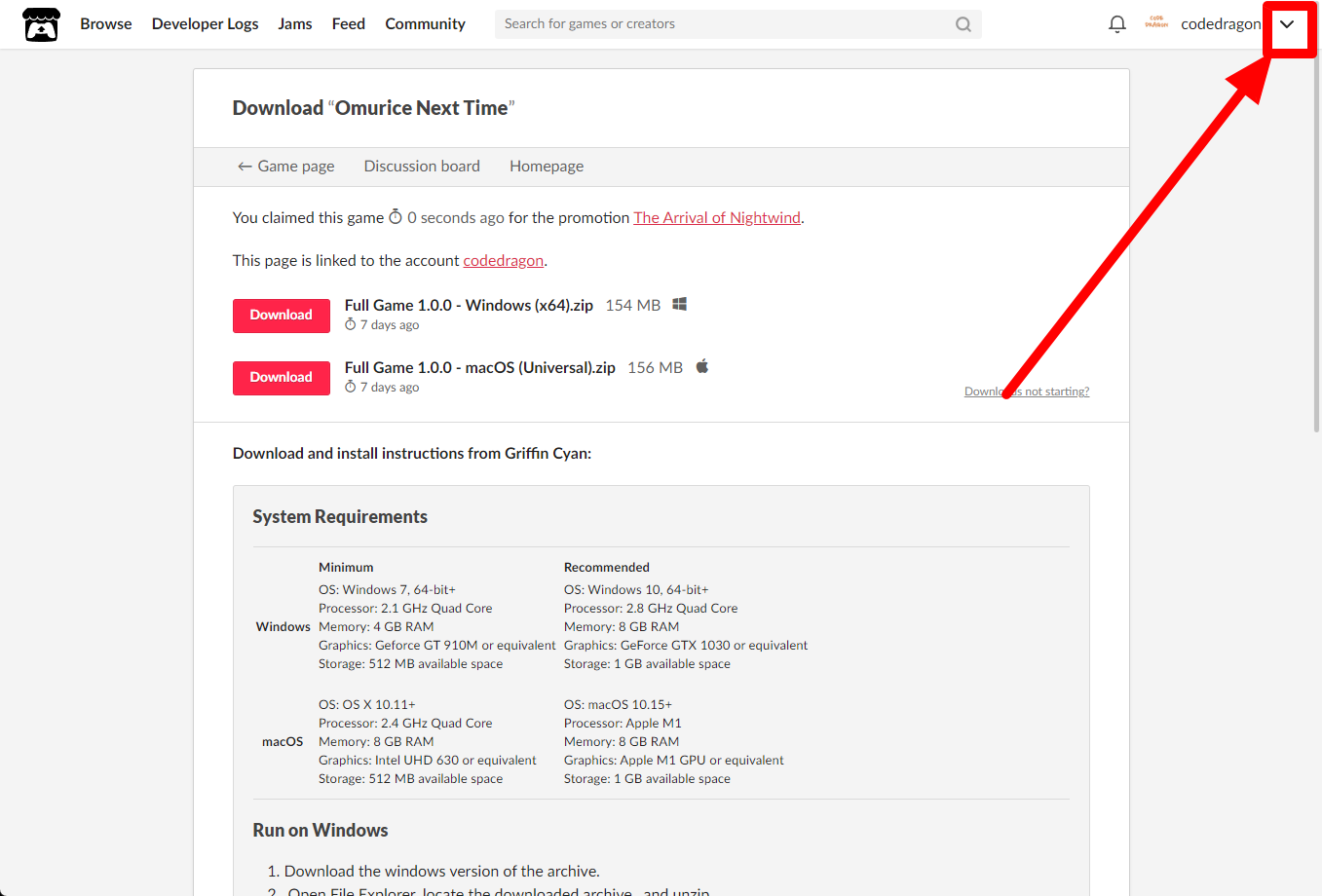Open the itch.io home logo

click(x=41, y=24)
